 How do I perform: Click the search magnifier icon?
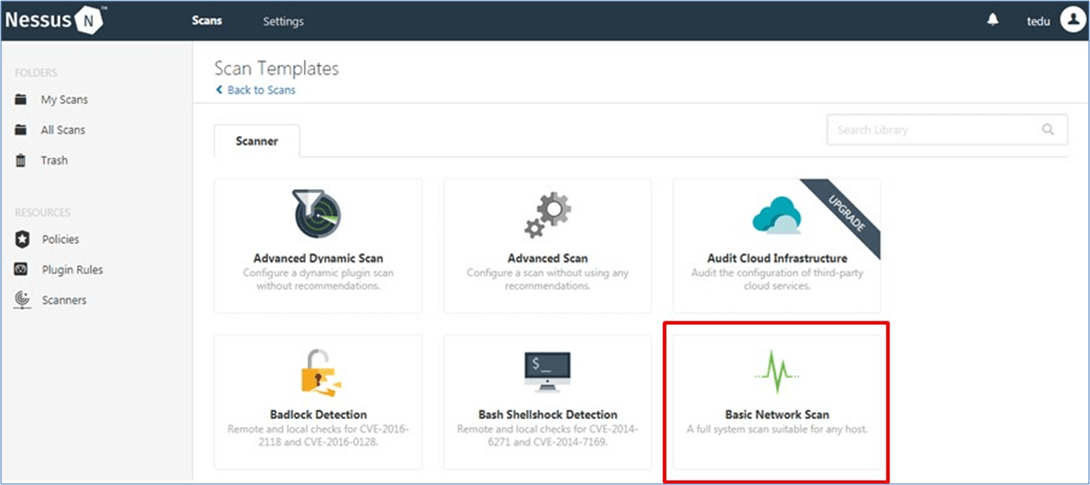coord(1048,129)
